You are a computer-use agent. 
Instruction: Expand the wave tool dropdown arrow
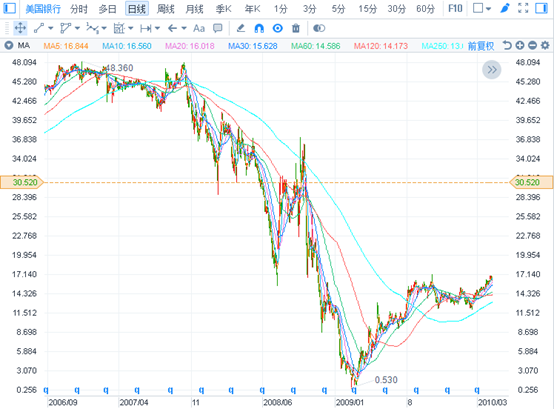(104, 28)
